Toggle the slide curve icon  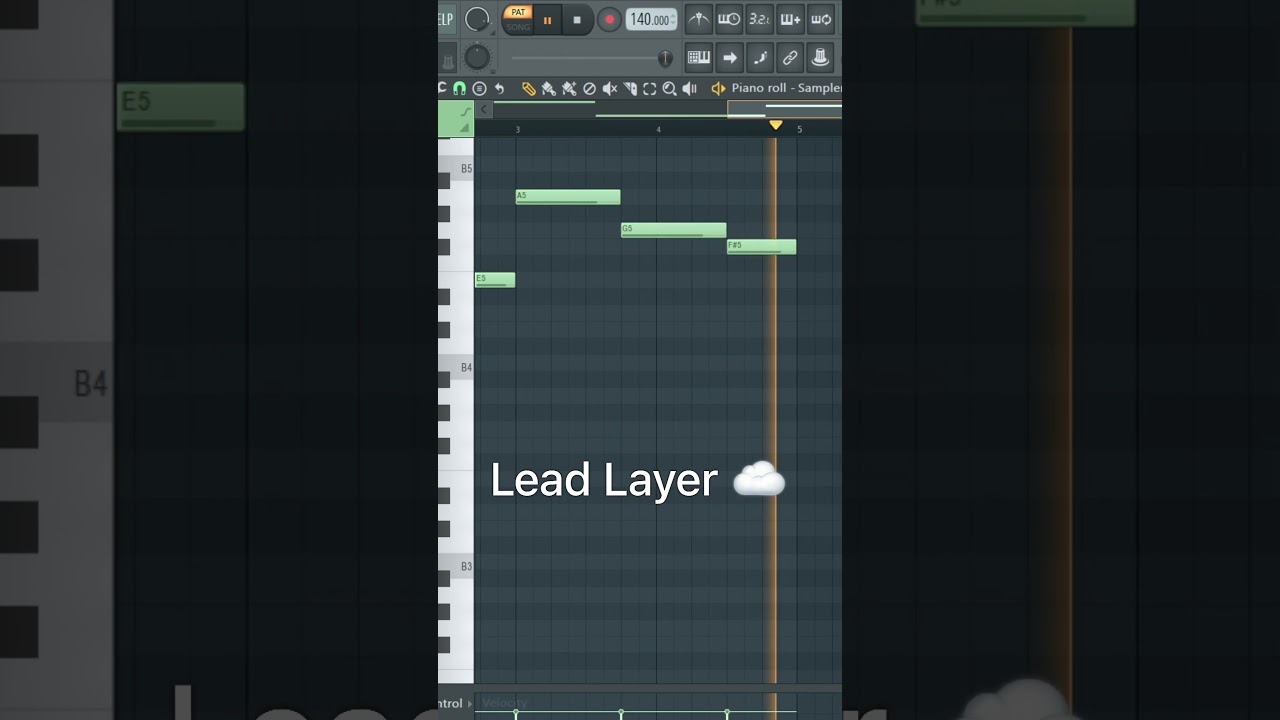point(465,111)
